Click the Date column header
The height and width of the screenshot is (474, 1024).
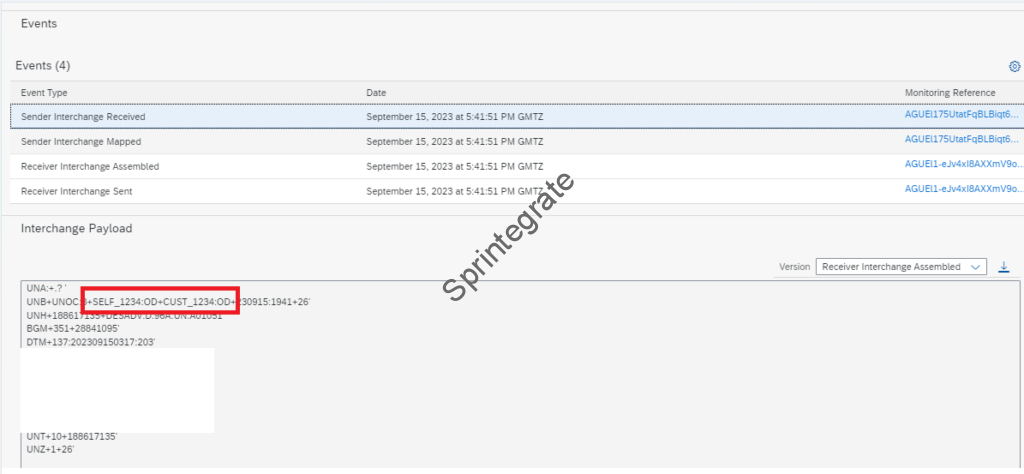(x=376, y=92)
